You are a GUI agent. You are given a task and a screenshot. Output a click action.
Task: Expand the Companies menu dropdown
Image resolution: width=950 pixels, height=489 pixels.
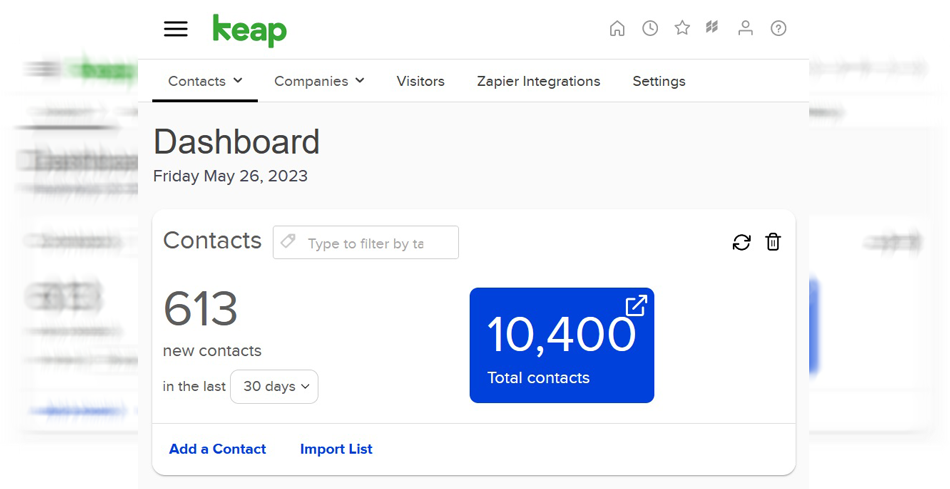319,81
